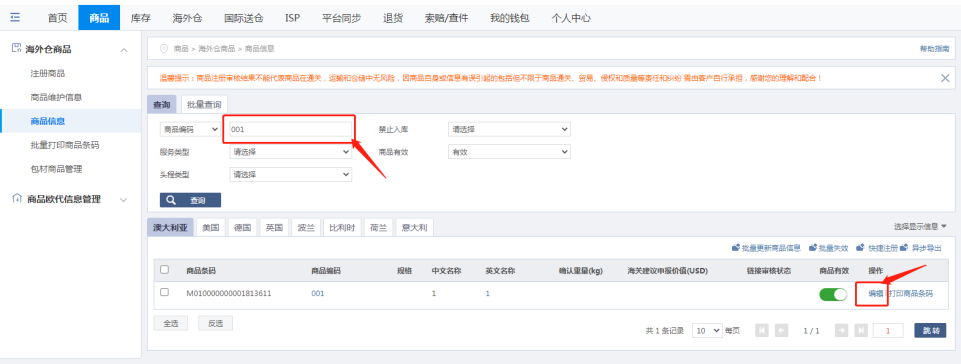Open 商品维护信息 in sidebar
Viewport: 961px width, 364px height.
pos(56,97)
